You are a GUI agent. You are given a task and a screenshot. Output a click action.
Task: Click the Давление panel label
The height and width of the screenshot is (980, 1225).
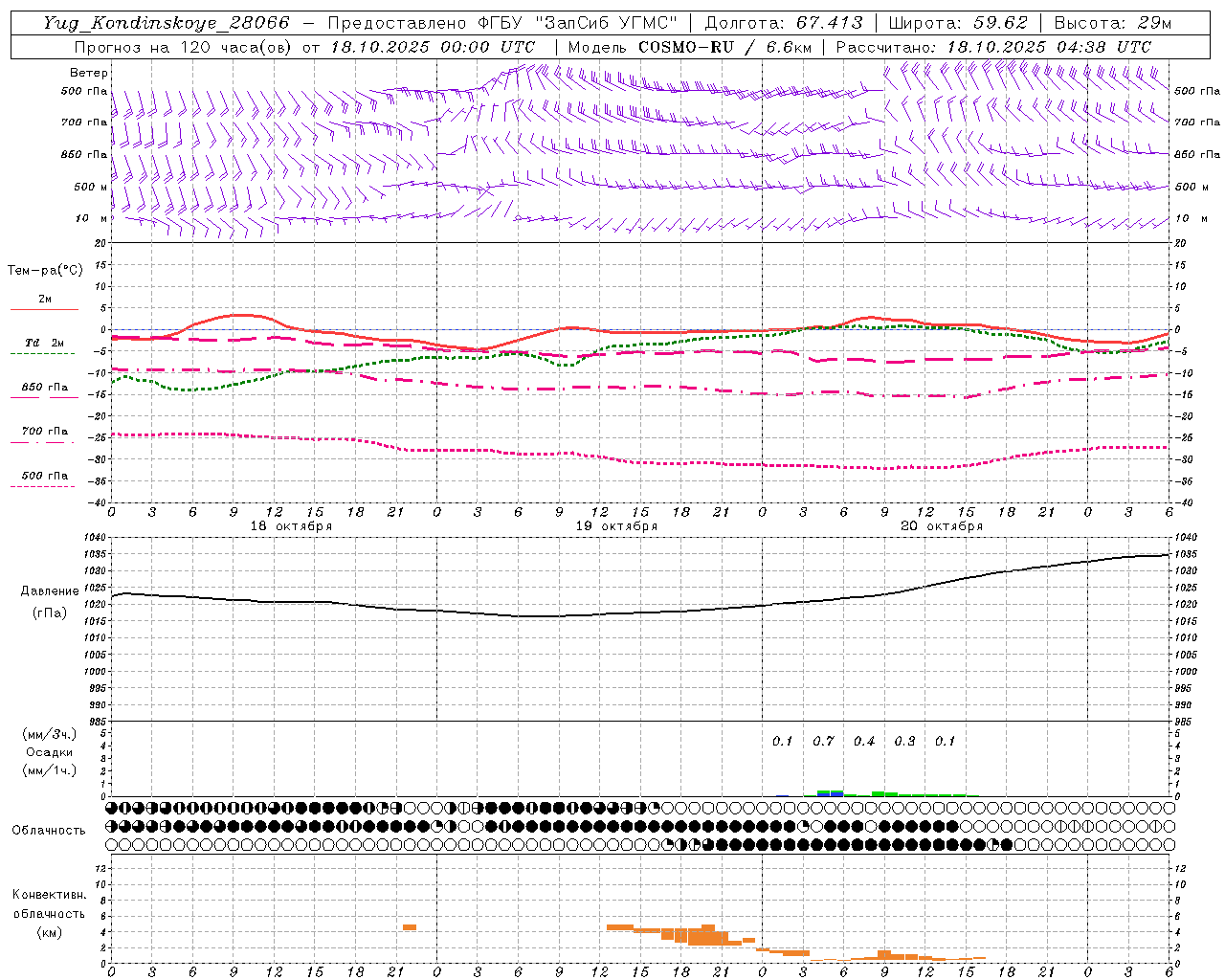[49, 591]
